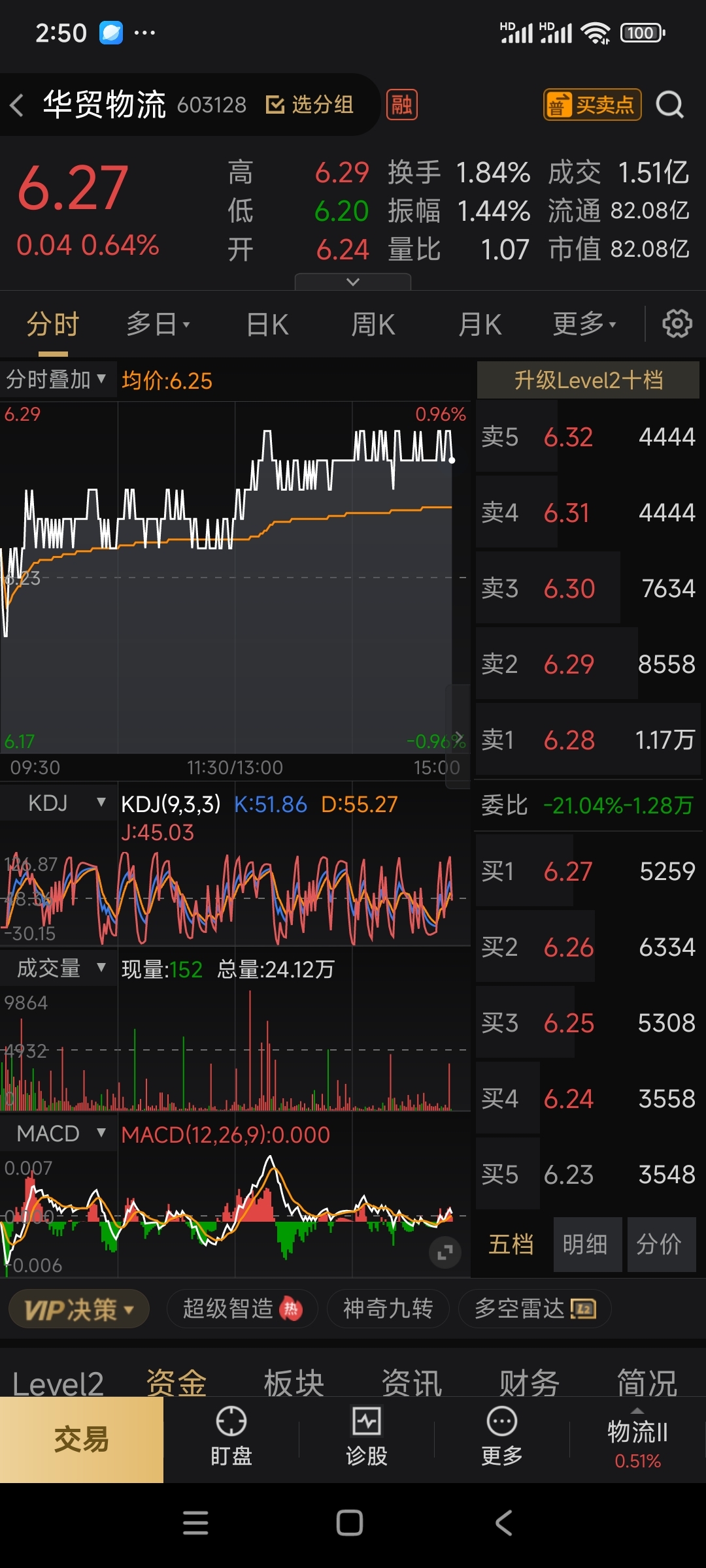This screenshot has width=706, height=1568.
Task: Switch to the 月K chart tab
Action: click(x=479, y=324)
